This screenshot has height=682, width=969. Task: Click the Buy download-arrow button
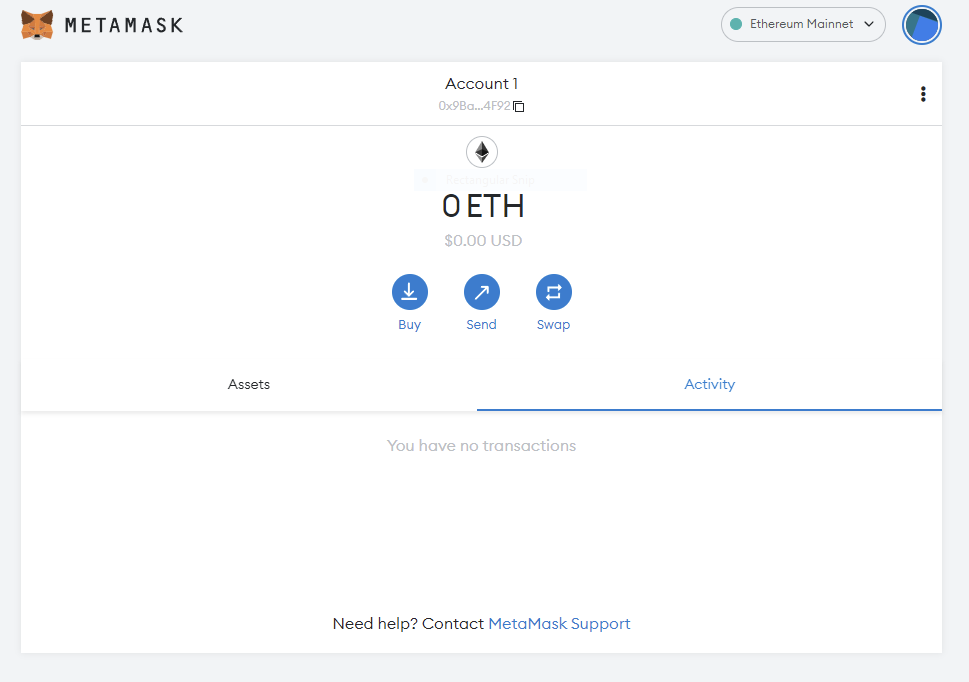click(410, 292)
